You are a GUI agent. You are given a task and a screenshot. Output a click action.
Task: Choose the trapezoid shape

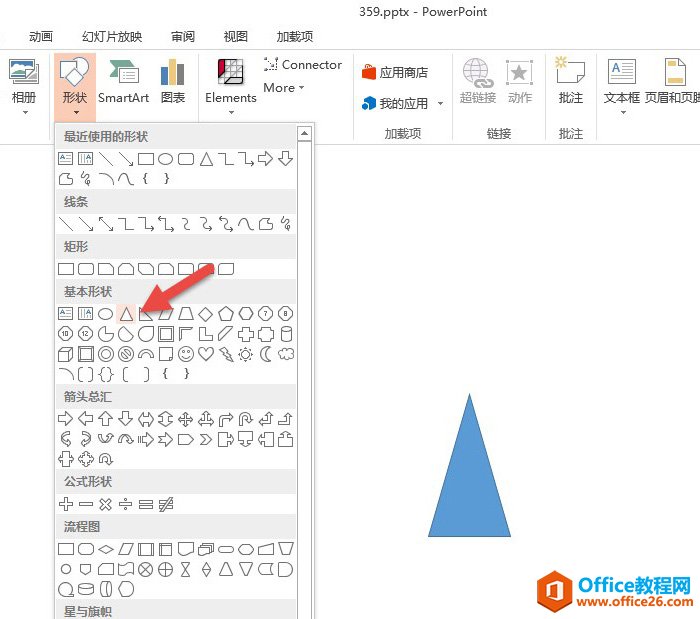point(186,314)
